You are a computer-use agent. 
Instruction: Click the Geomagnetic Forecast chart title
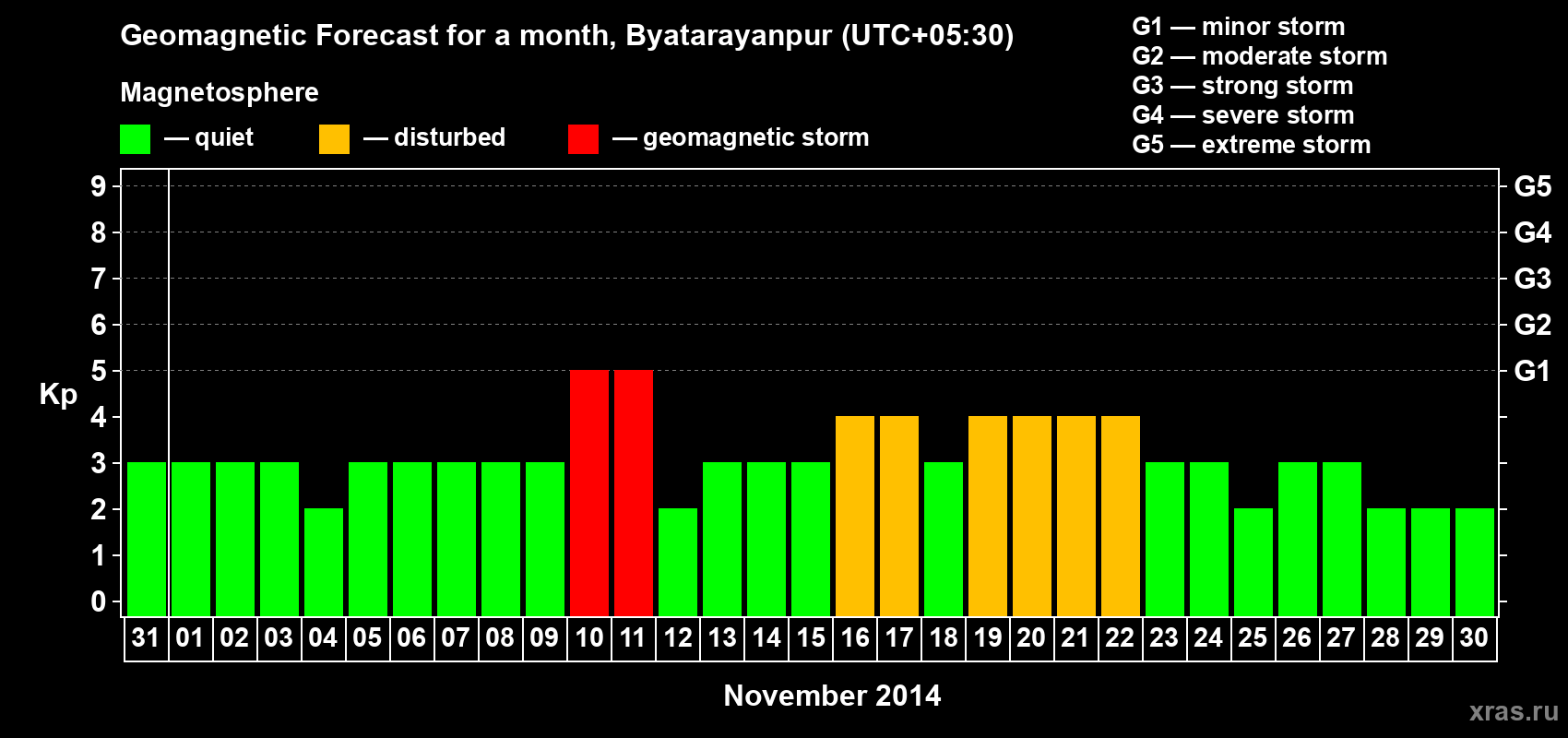[x=567, y=36]
